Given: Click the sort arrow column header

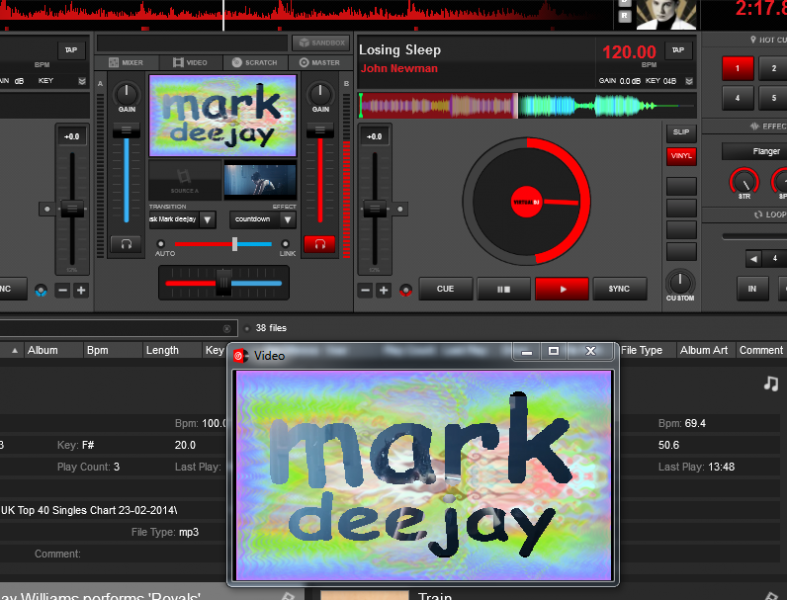Looking at the screenshot, I should tap(15, 350).
